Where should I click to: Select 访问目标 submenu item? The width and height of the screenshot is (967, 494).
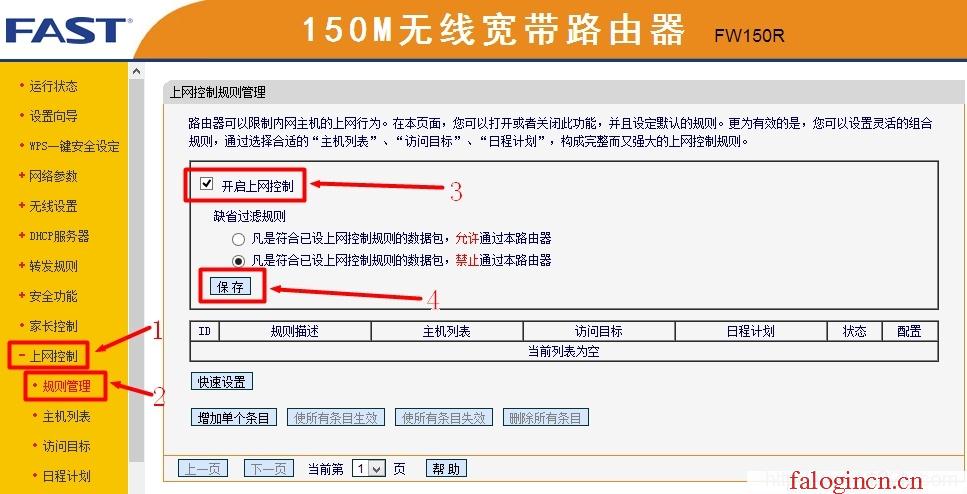[x=67, y=446]
